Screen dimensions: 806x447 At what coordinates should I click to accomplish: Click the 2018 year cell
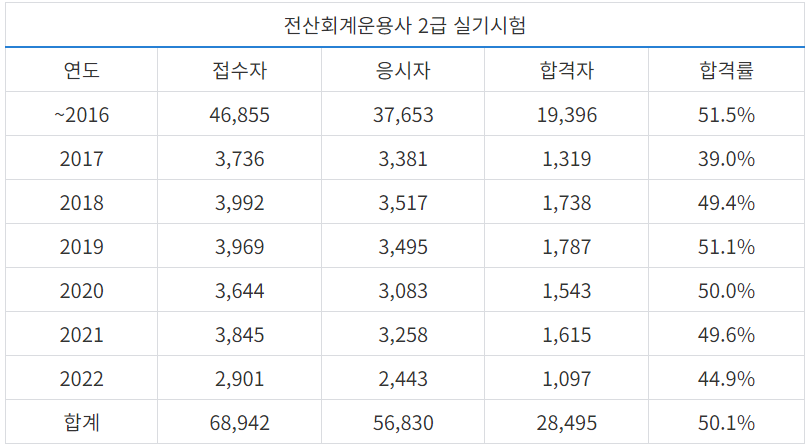pos(81,202)
